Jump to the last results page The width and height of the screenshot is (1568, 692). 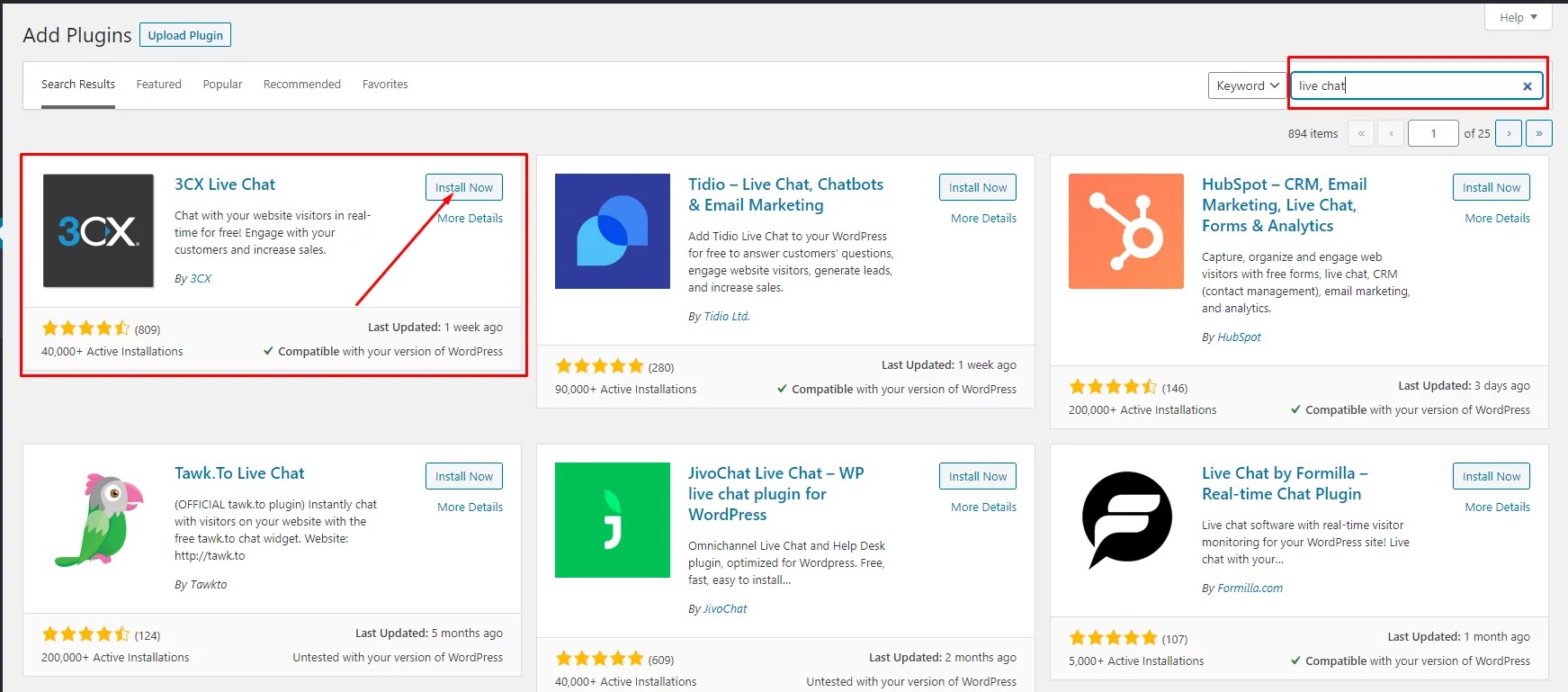click(x=1539, y=133)
